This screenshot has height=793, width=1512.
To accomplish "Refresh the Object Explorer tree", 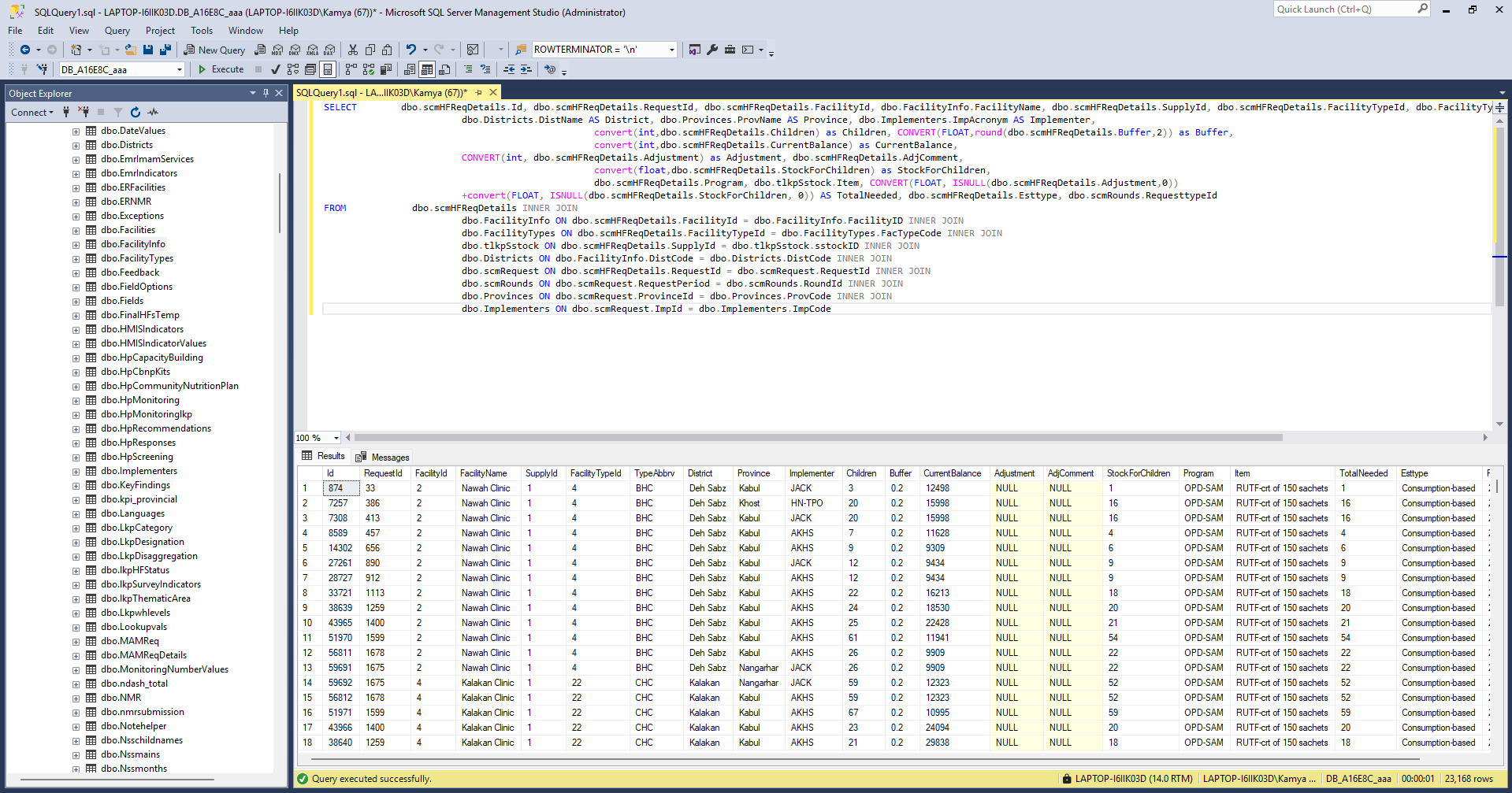I will click(x=136, y=113).
